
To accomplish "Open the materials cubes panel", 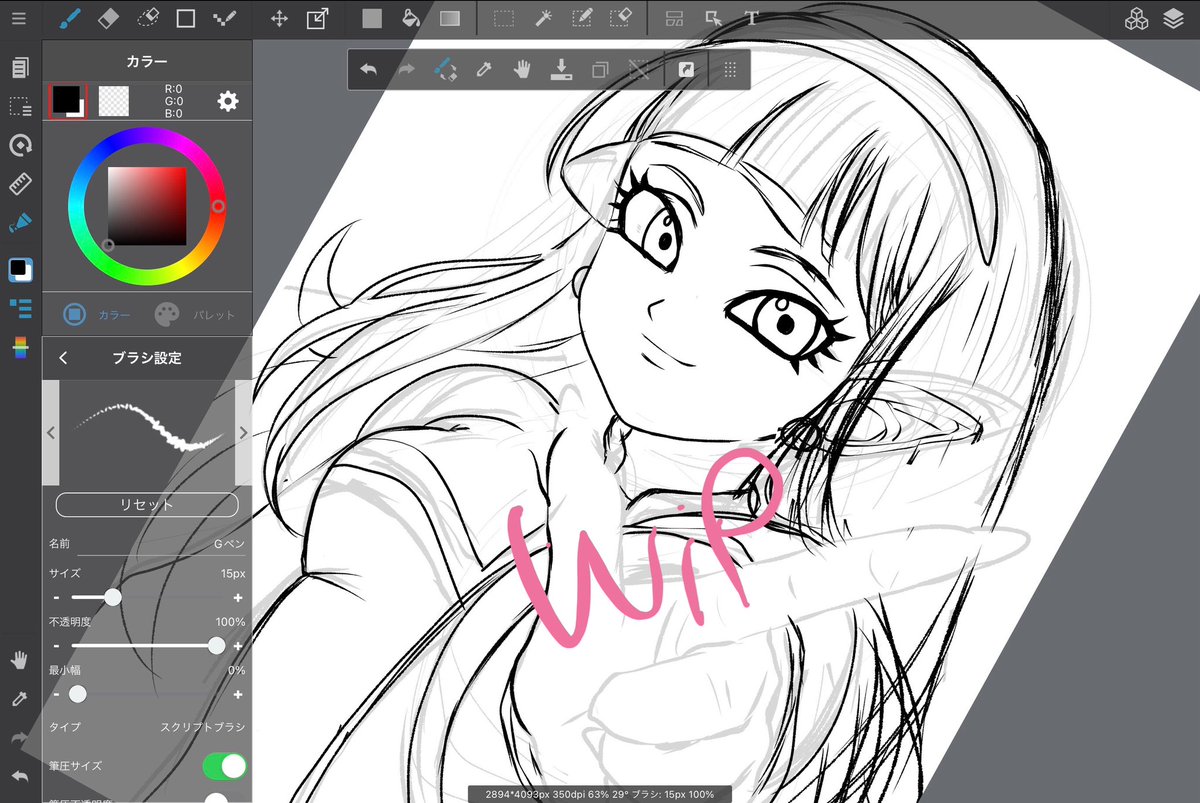I will click(1135, 18).
